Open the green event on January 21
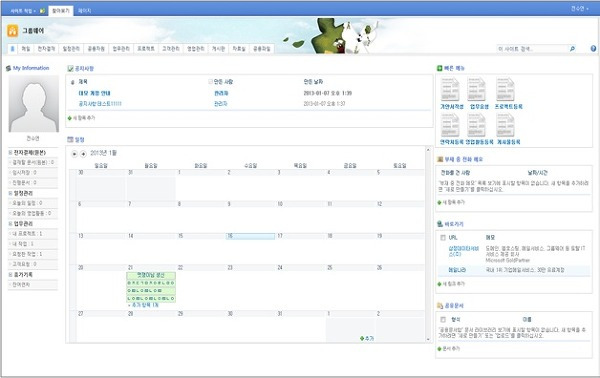 [x=151, y=275]
